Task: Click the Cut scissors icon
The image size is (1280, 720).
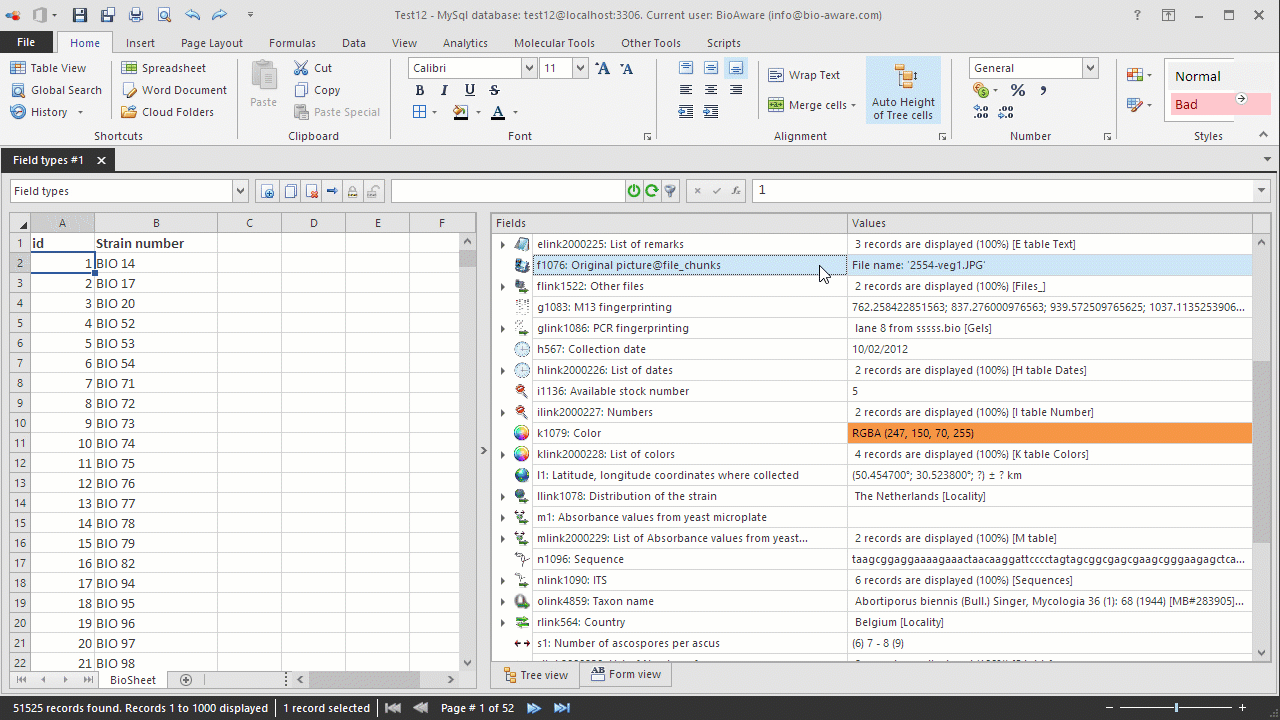Action: tap(302, 68)
